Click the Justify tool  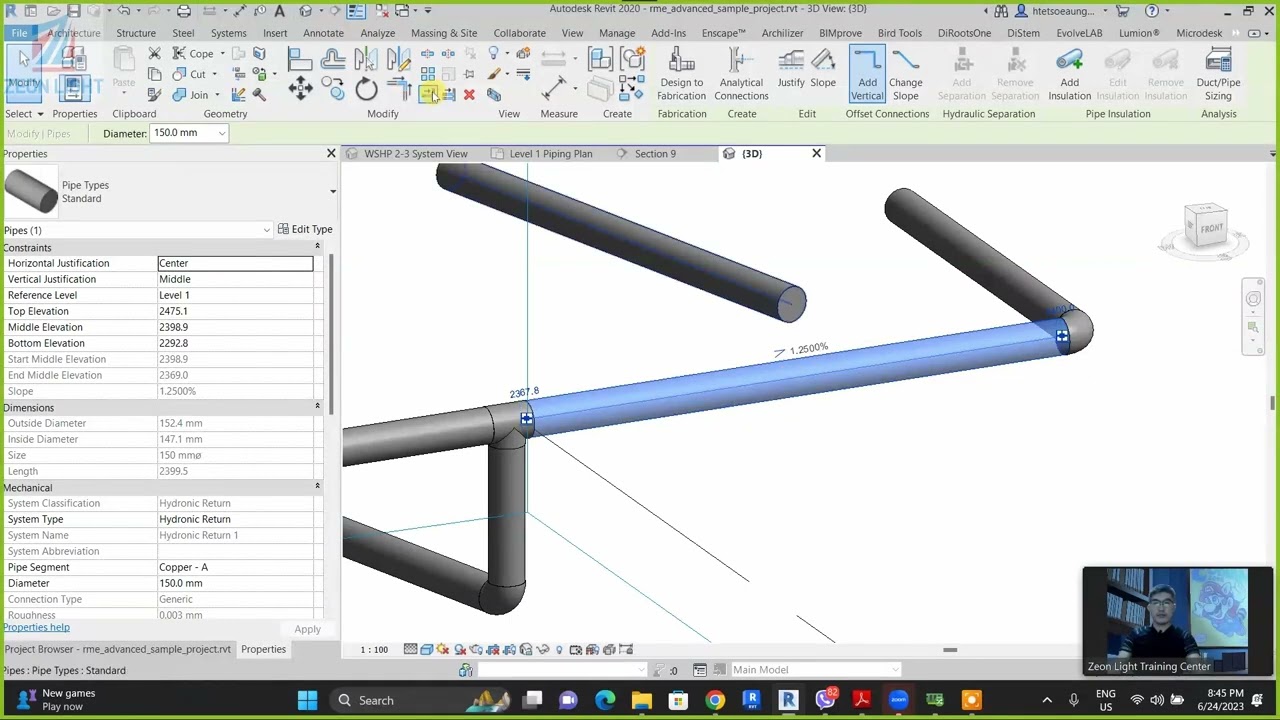point(791,68)
